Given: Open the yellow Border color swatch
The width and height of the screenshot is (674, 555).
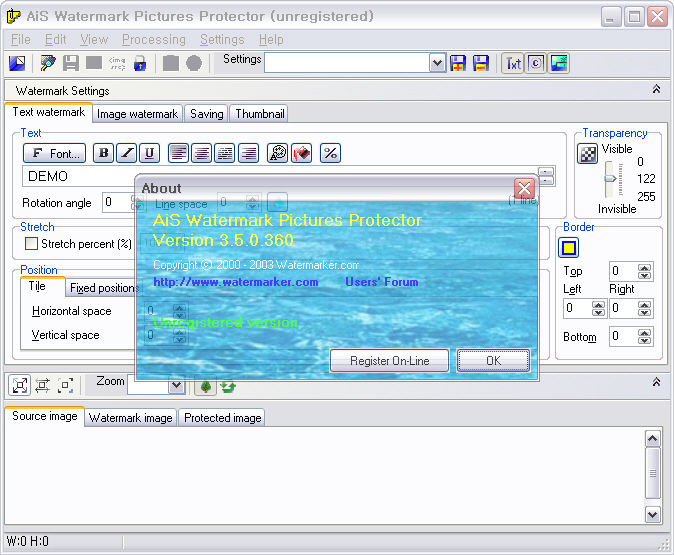Looking at the screenshot, I should 569,248.
